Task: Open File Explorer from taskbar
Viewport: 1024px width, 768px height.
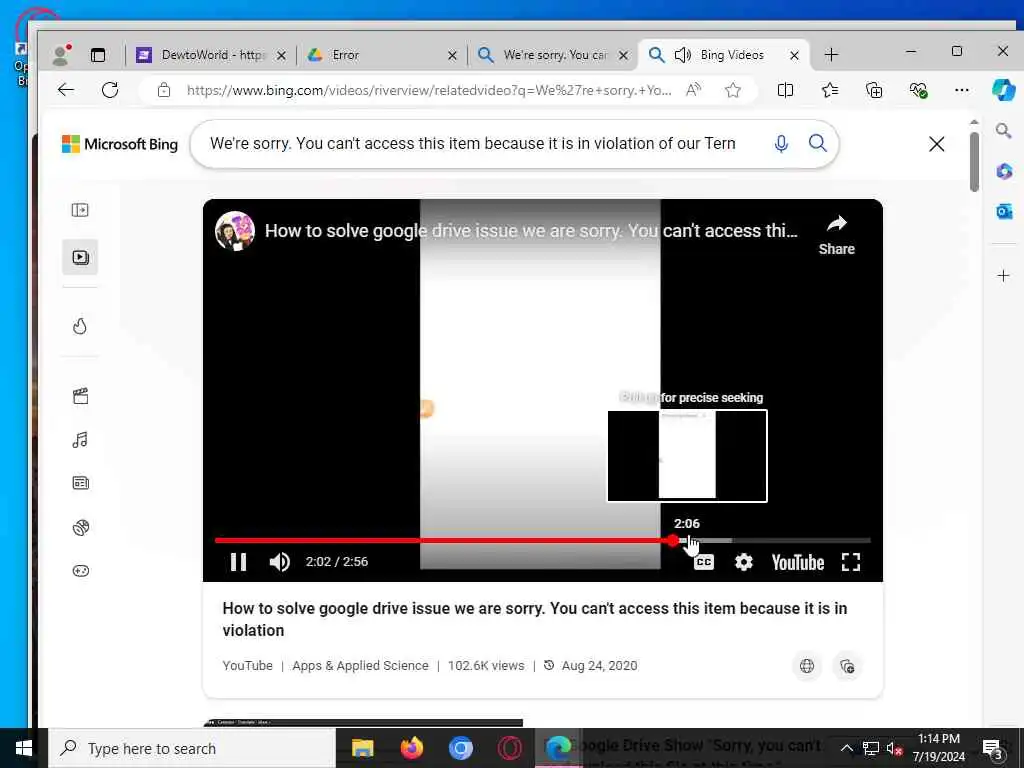Action: pos(362,748)
